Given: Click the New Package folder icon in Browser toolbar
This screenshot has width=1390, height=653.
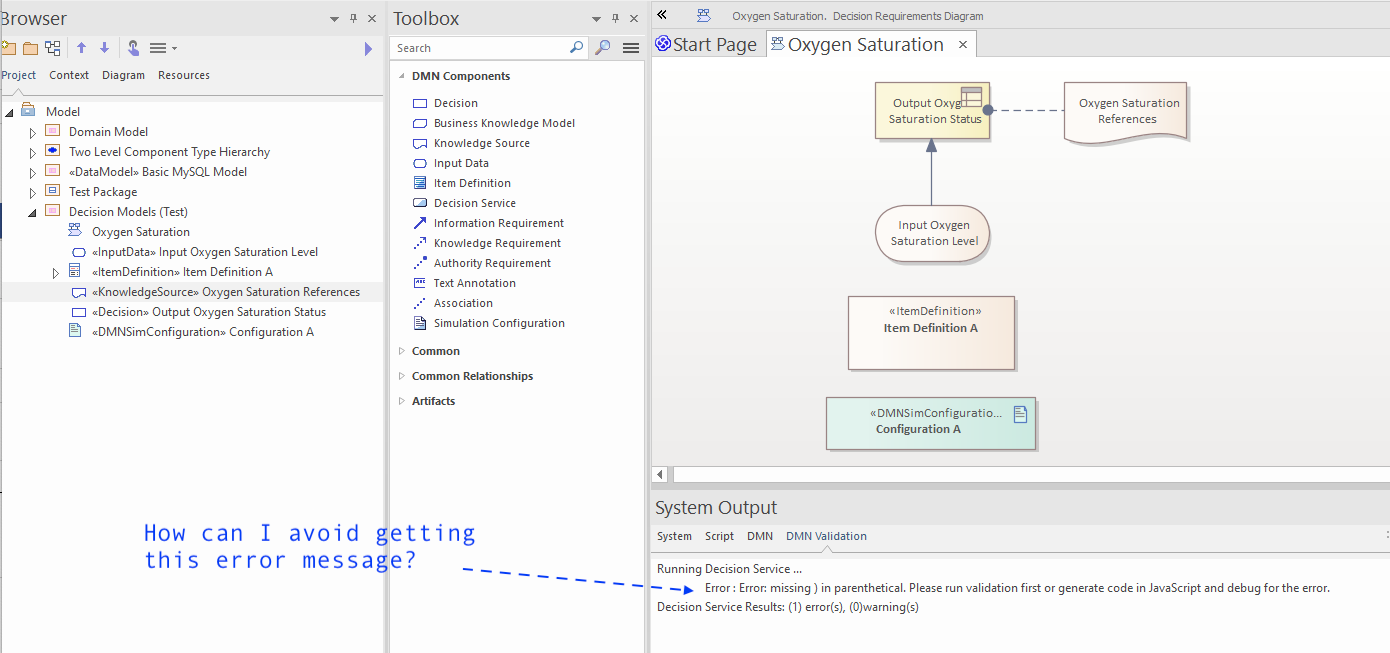Looking at the screenshot, I should pyautogui.click(x=31, y=48).
